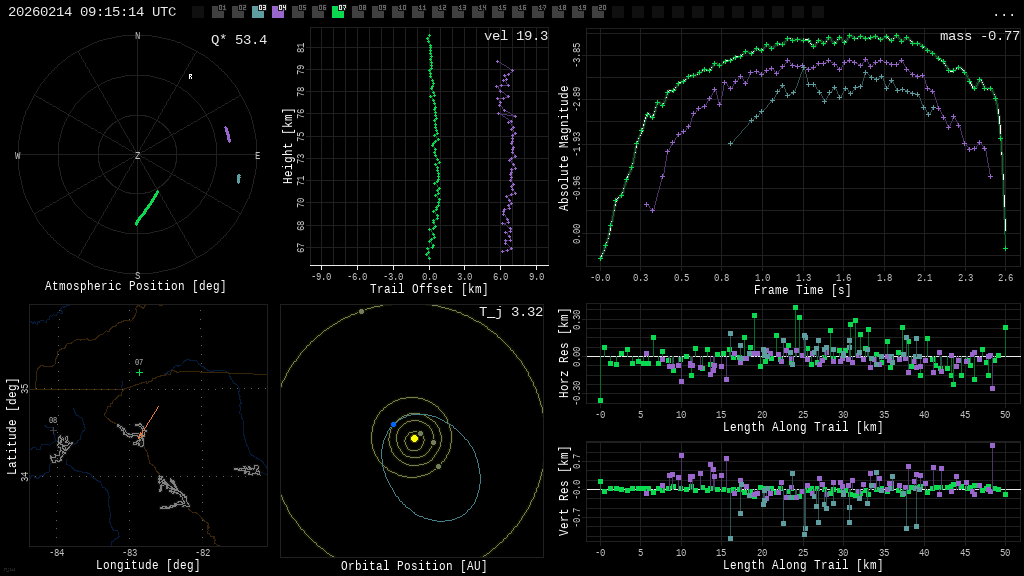Viewport: 1024px width, 576px height.
Task: Click station 08 cross marker on map
Action: 53,430
